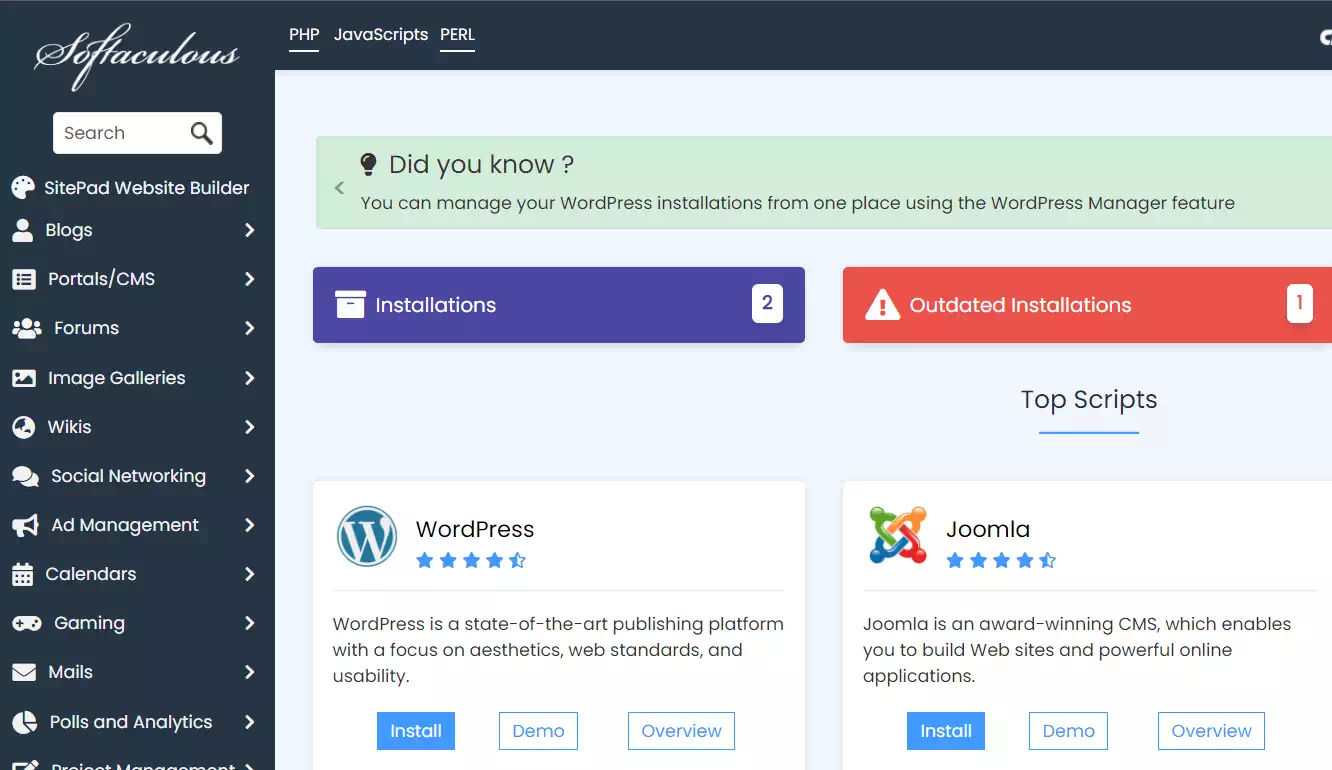
Task: Expand the Gaming category chevron
Action: [249, 623]
